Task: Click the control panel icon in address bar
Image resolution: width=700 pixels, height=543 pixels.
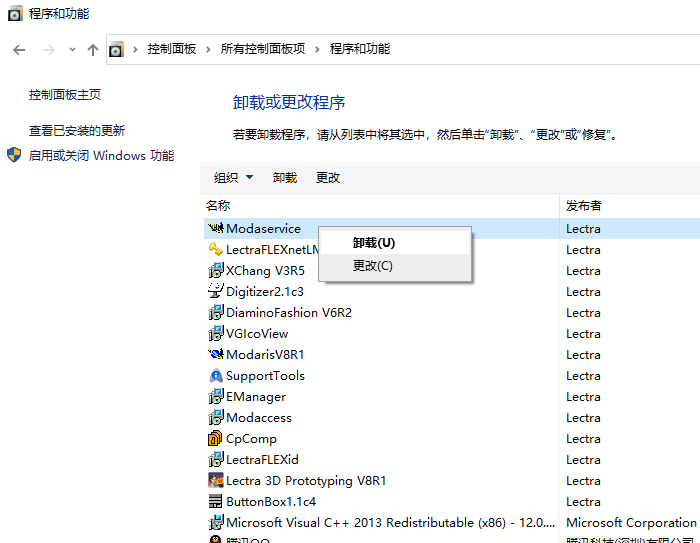Action: pyautogui.click(x=117, y=49)
